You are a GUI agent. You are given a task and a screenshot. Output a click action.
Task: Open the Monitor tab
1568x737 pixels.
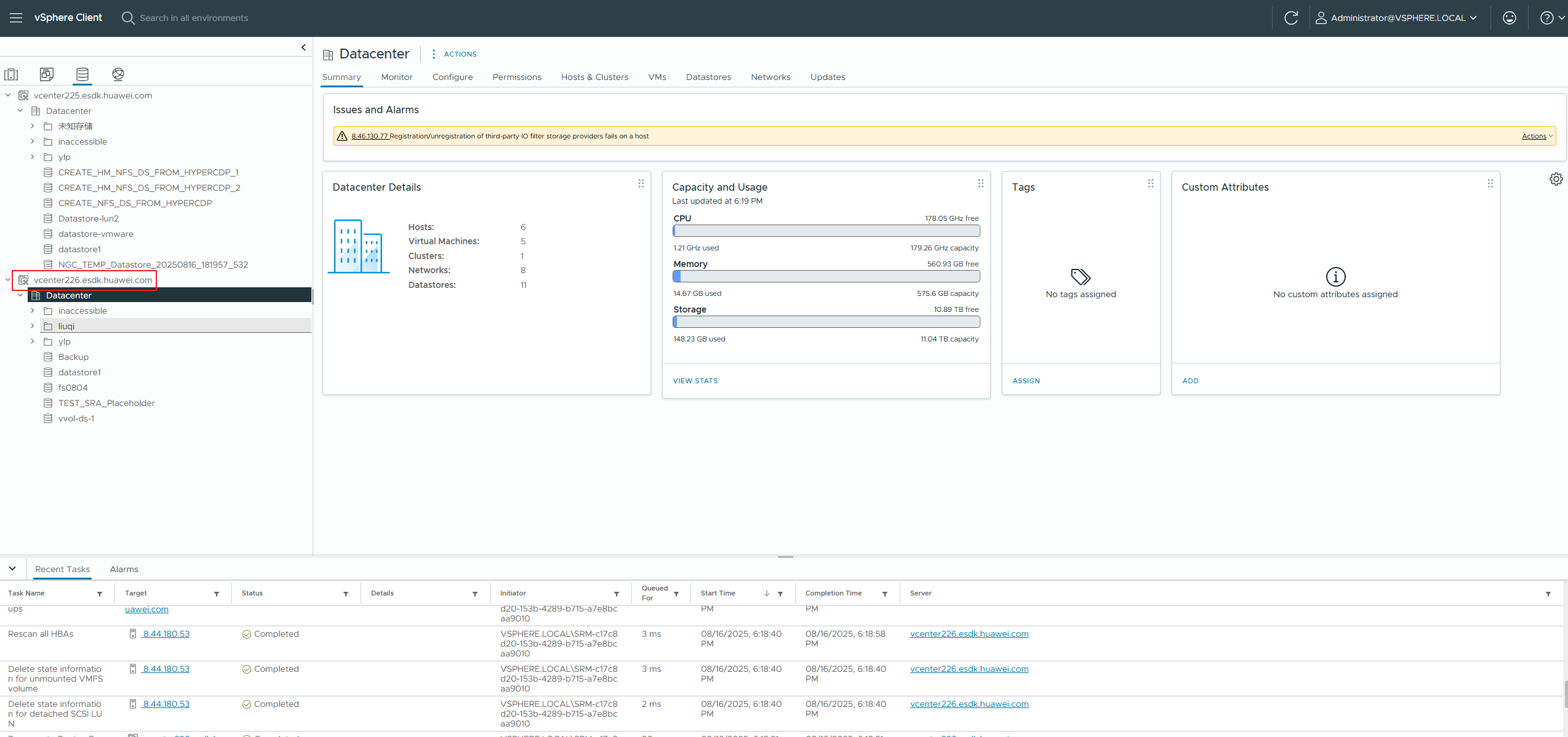point(397,77)
